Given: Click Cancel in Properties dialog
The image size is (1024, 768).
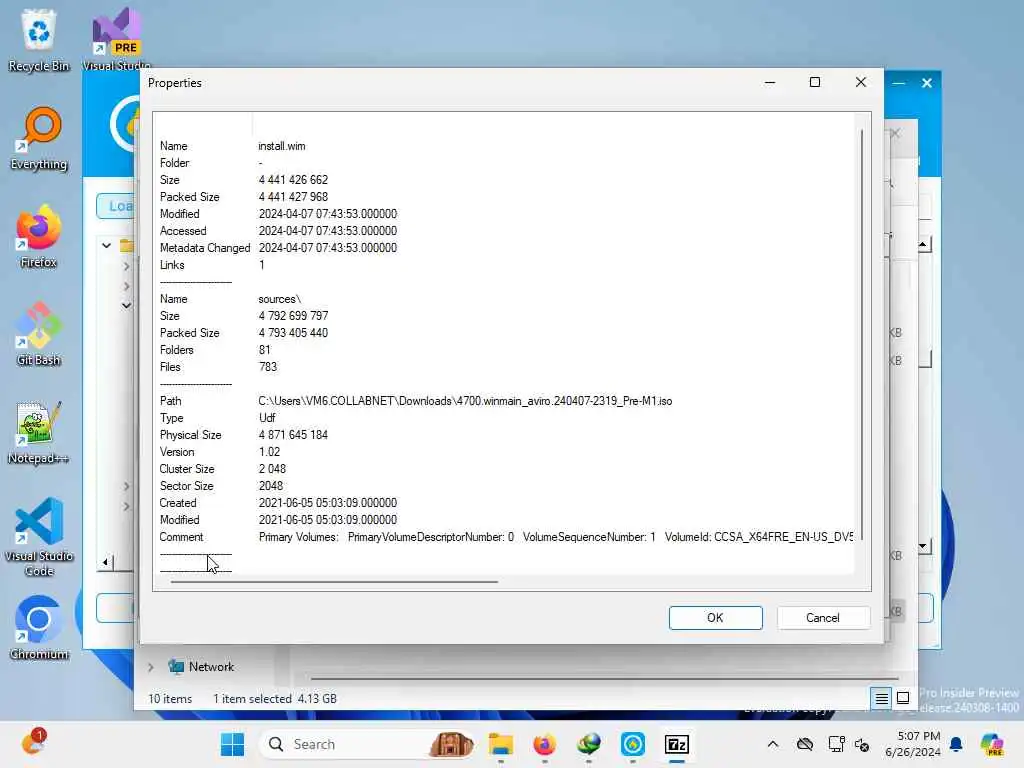Looking at the screenshot, I should [x=823, y=618].
